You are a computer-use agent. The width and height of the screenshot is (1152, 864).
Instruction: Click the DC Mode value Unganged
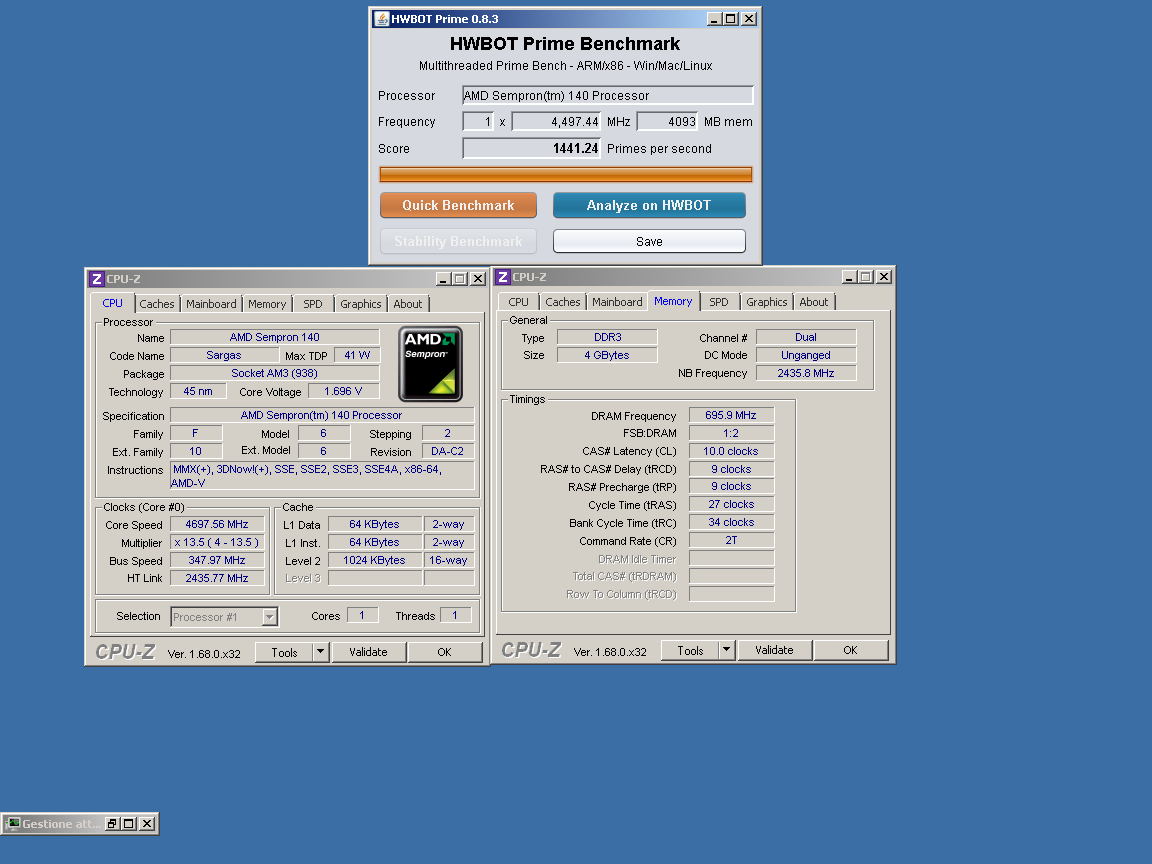pos(806,356)
